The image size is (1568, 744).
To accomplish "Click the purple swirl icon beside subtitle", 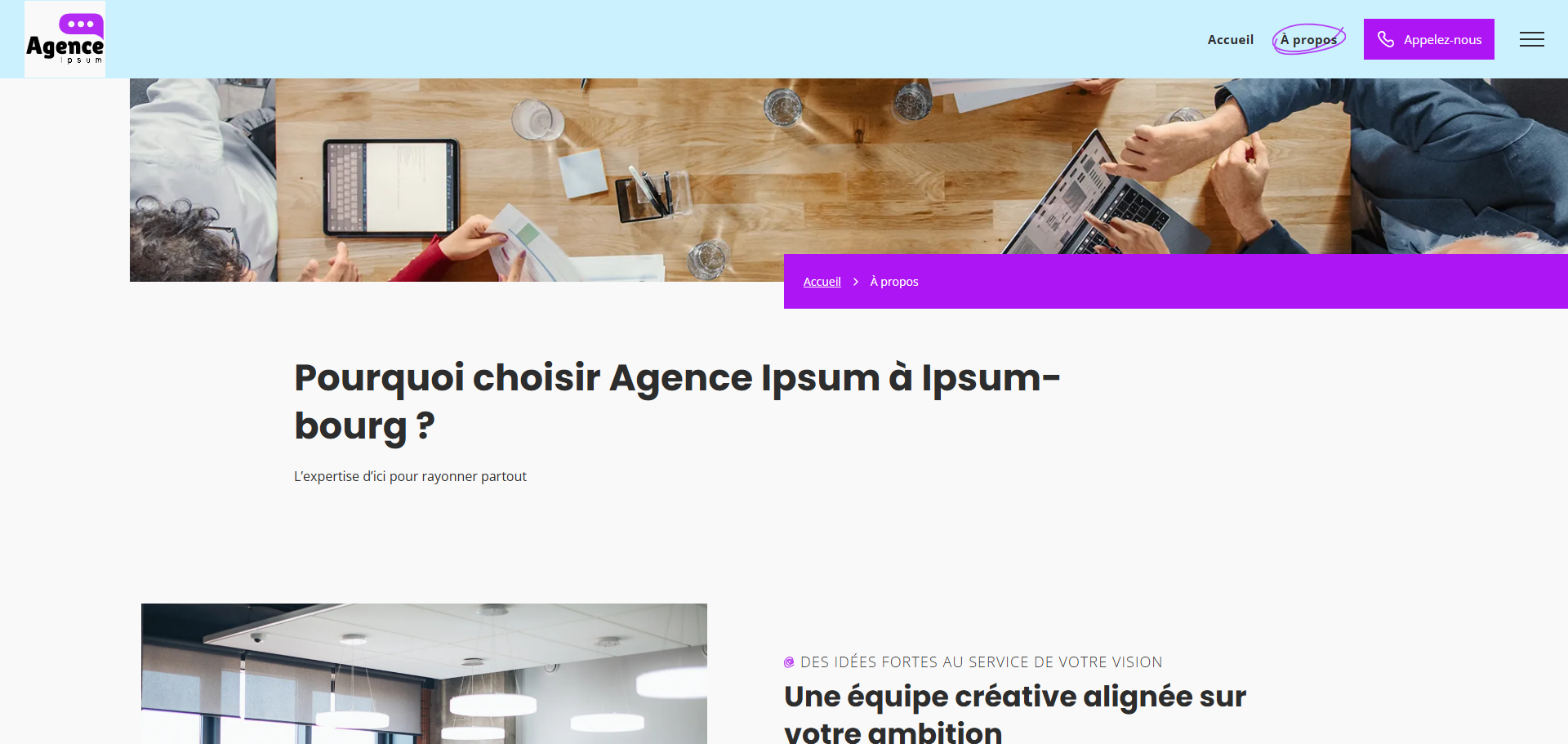I will pos(789,662).
